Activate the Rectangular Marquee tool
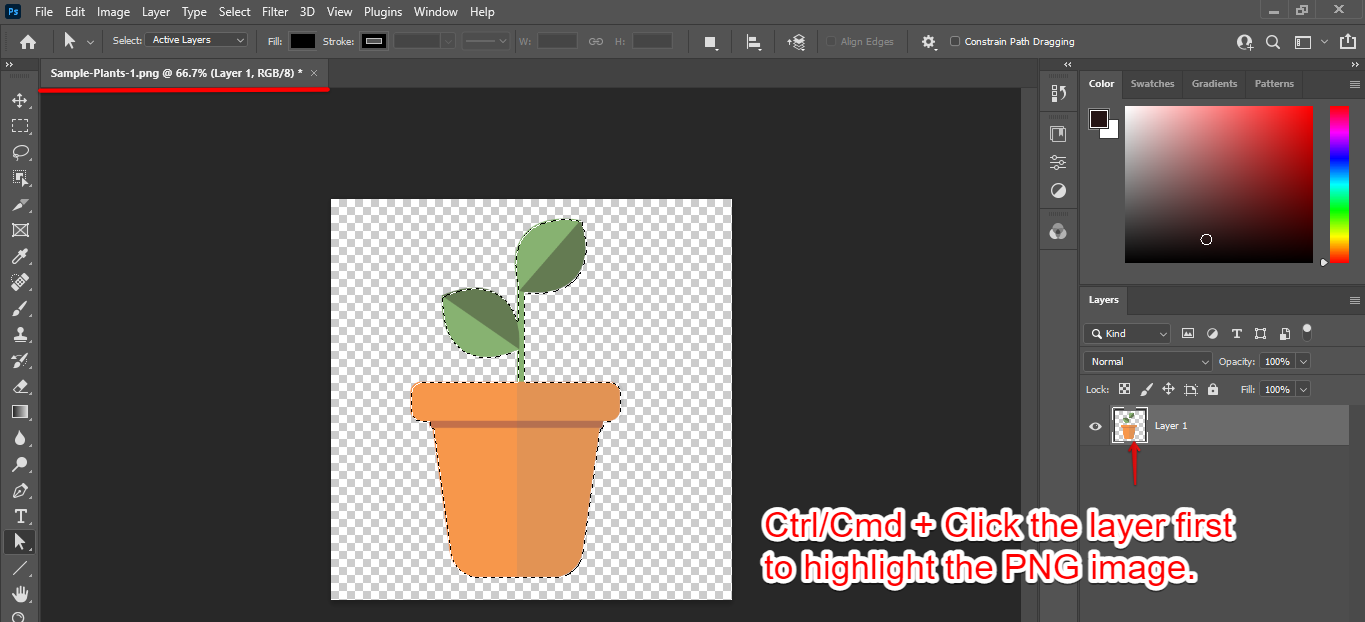The image size is (1365, 622). coord(20,126)
